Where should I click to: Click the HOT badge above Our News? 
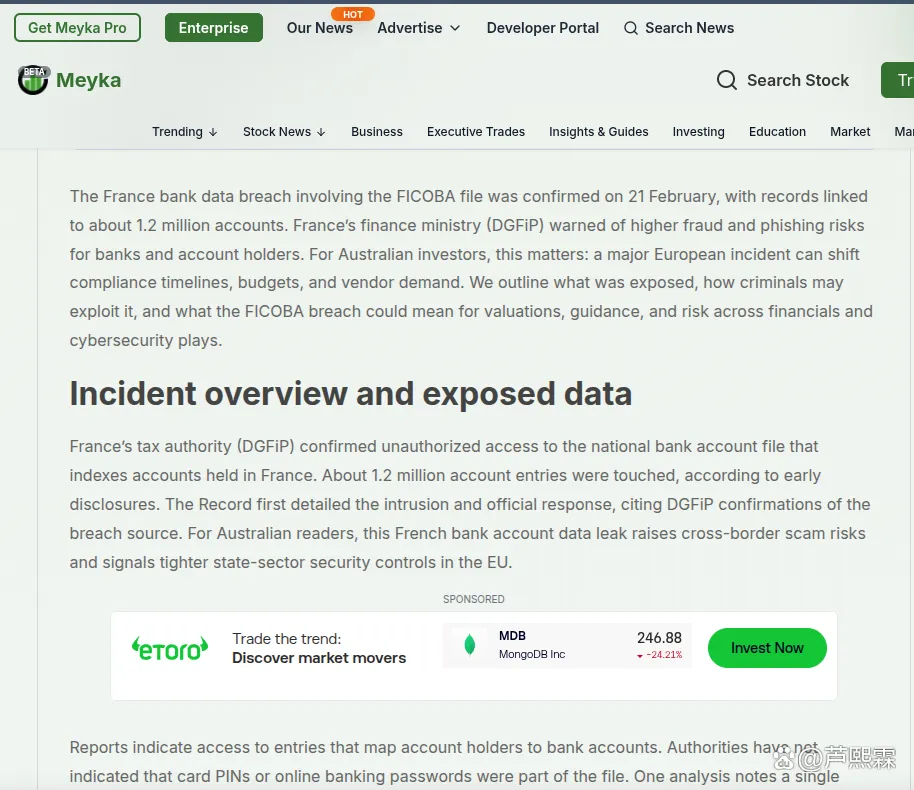[x=353, y=14]
